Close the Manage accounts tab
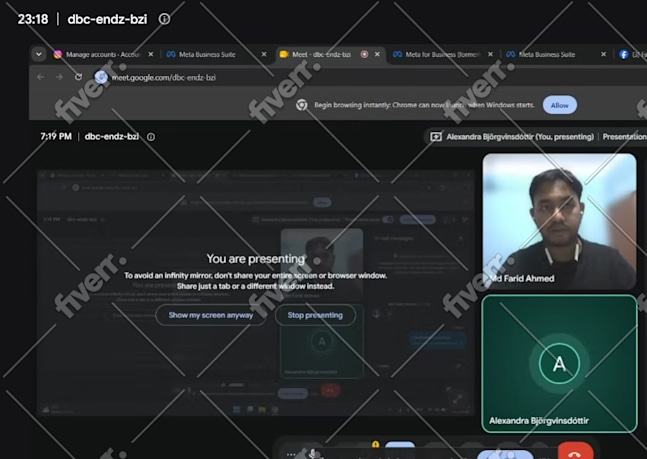Viewport: 647px width, 459px height. [x=151, y=54]
